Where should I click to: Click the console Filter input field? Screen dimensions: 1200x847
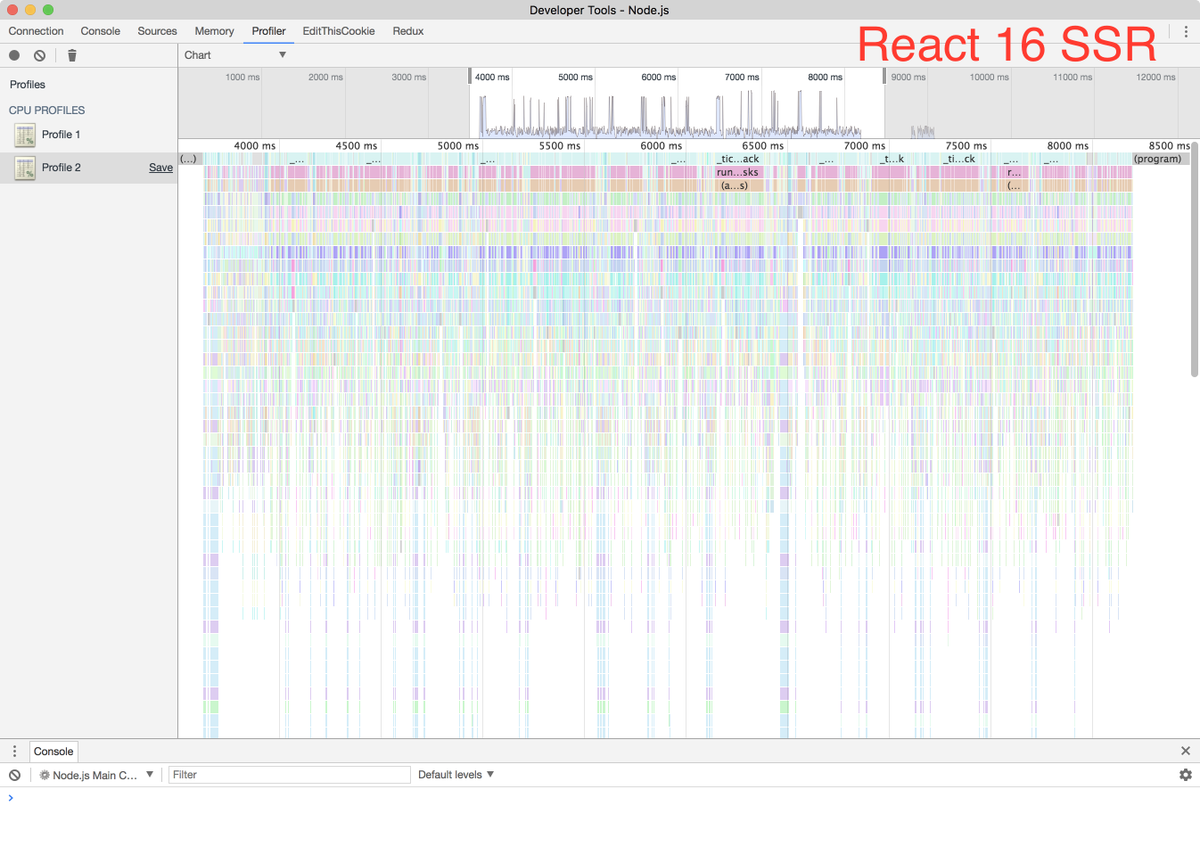(x=289, y=775)
